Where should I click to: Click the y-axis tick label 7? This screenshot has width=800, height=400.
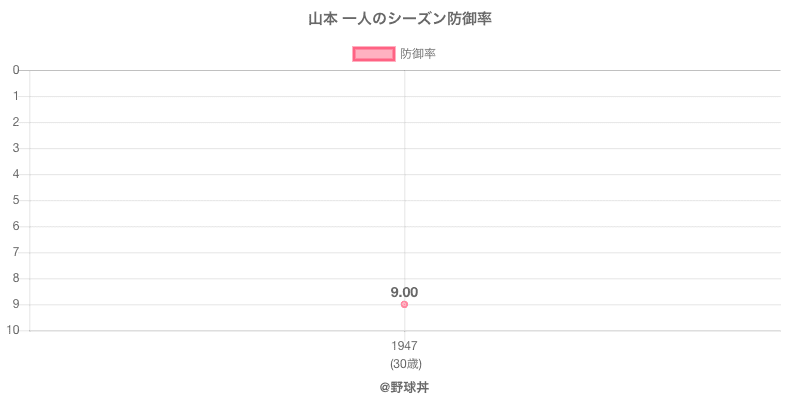tap(17, 252)
